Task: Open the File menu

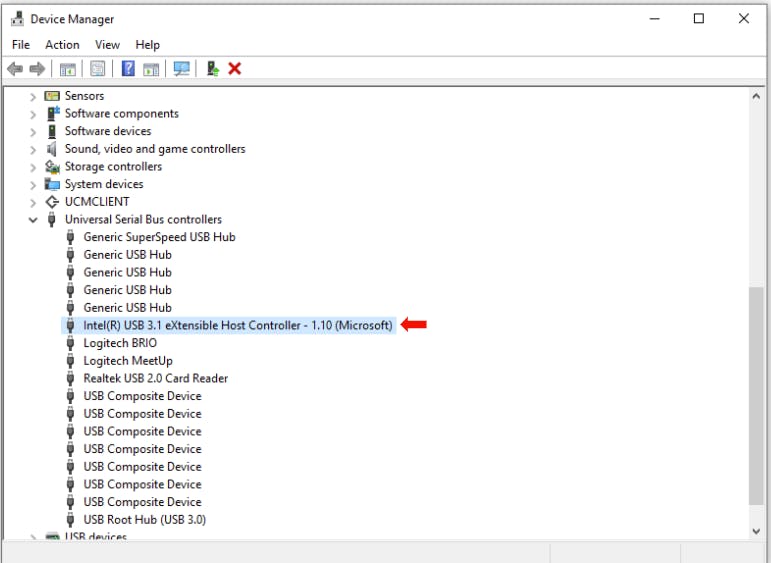Action: [21, 45]
